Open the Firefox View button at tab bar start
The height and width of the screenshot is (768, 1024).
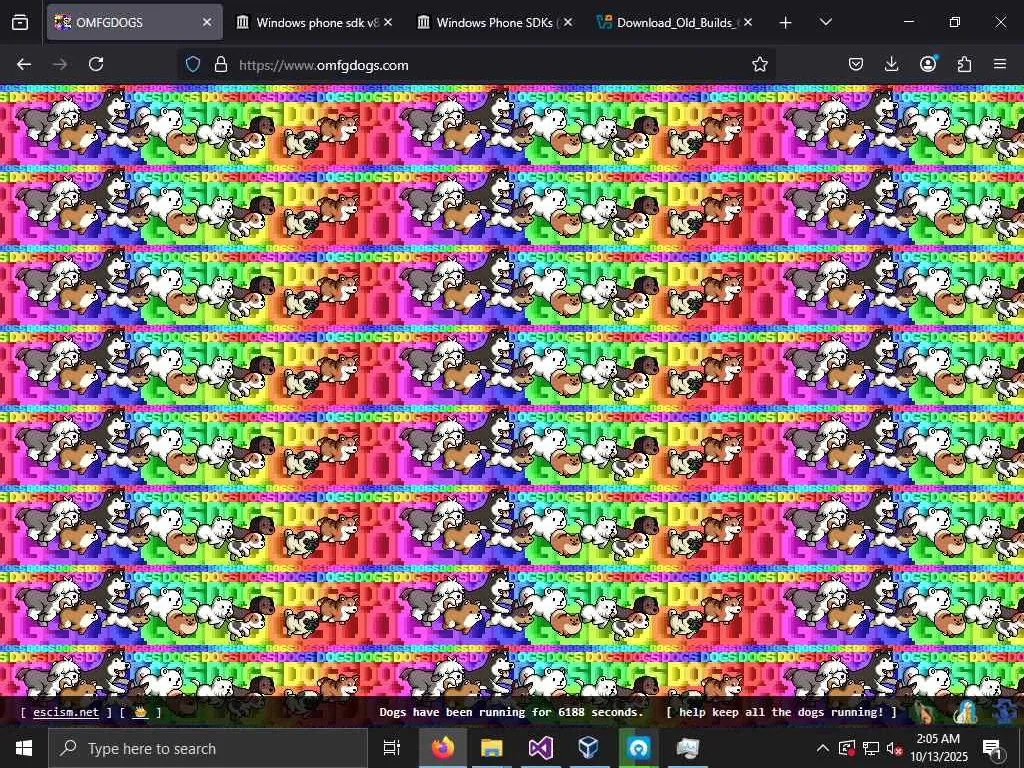[20, 22]
